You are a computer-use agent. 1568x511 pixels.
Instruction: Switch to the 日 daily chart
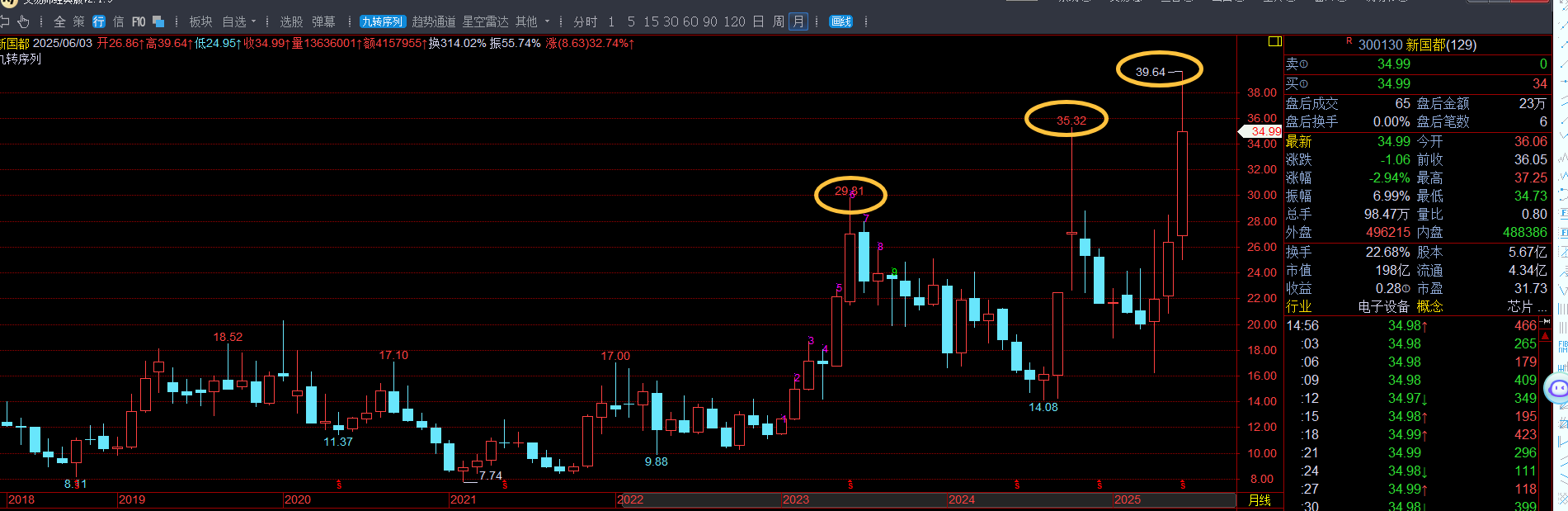pyautogui.click(x=758, y=21)
